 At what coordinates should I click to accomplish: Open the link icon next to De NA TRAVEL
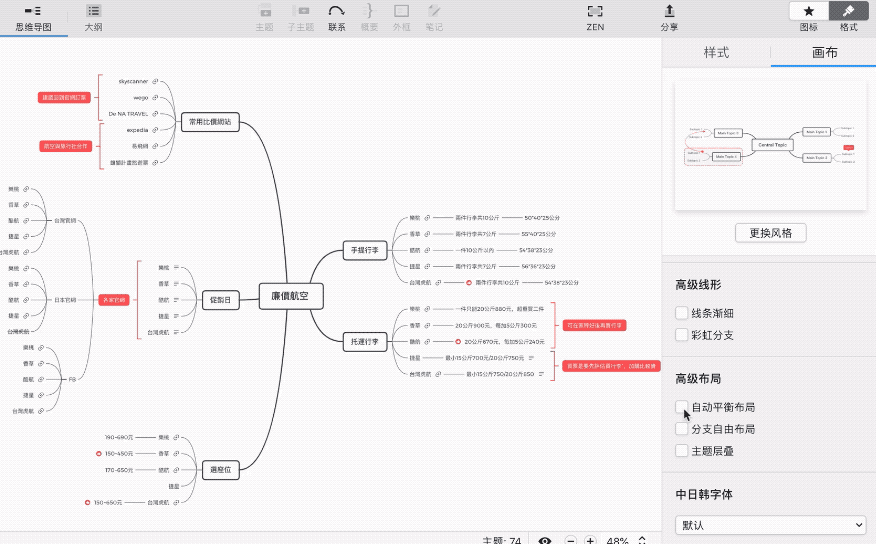(x=155, y=114)
